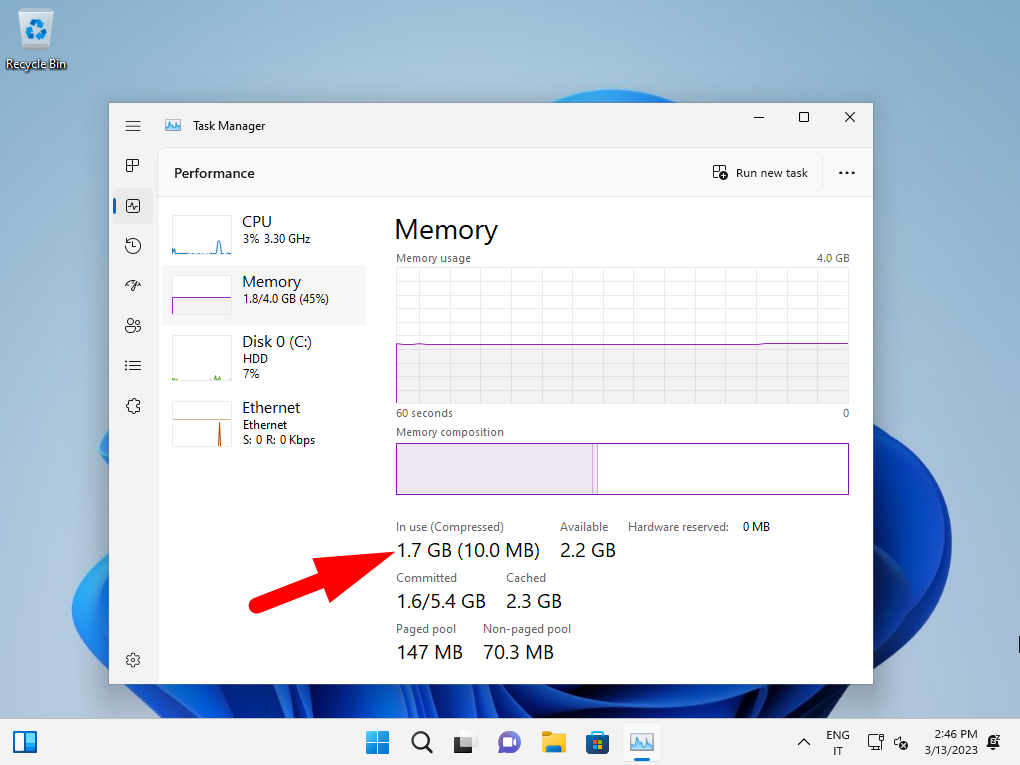Open Microsoft Store from the taskbar
The image size is (1020, 765).
coord(597,742)
